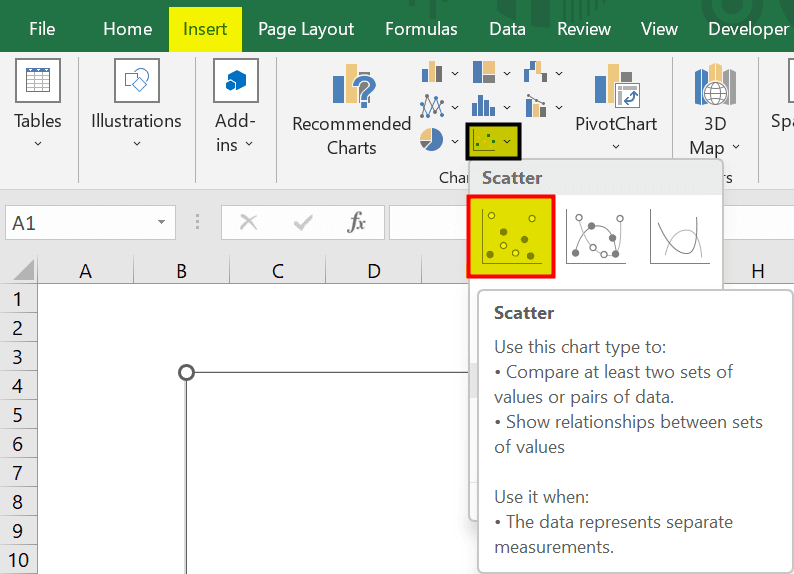The height and width of the screenshot is (574, 794).
Task: Insert a Hierarchy chart
Action: [x=484, y=72]
